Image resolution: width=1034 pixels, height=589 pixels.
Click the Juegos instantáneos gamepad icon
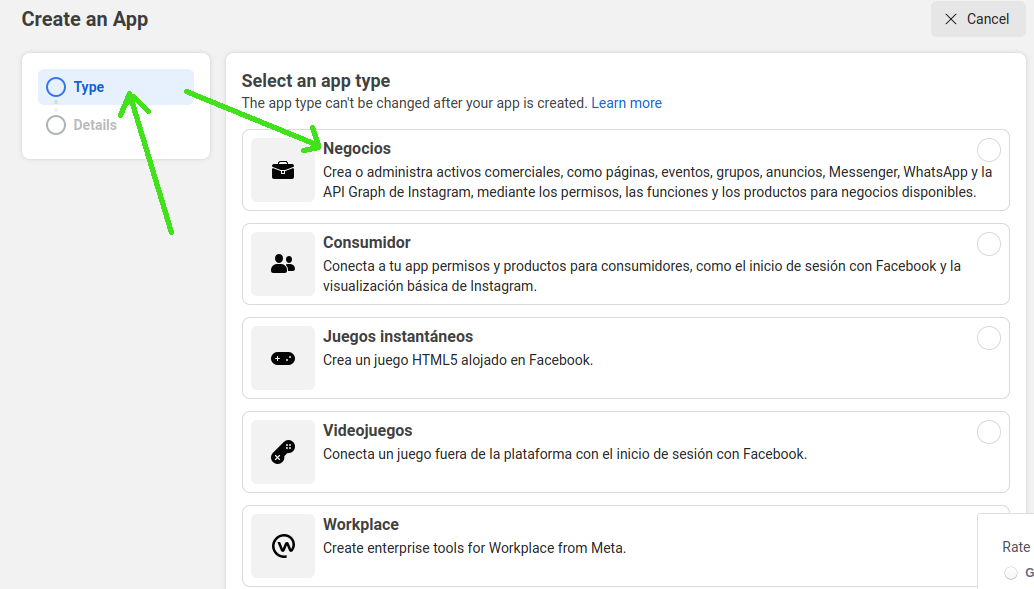coord(283,358)
